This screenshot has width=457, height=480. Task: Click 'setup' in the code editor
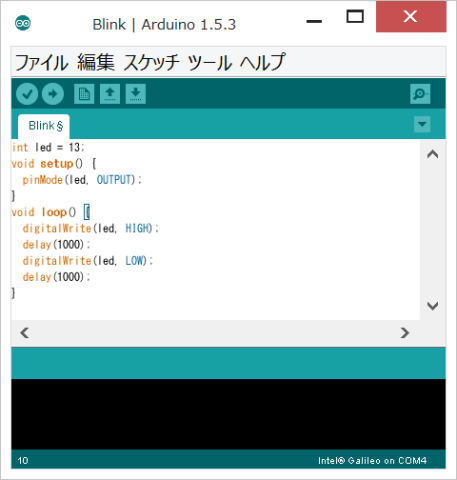click(x=57, y=164)
